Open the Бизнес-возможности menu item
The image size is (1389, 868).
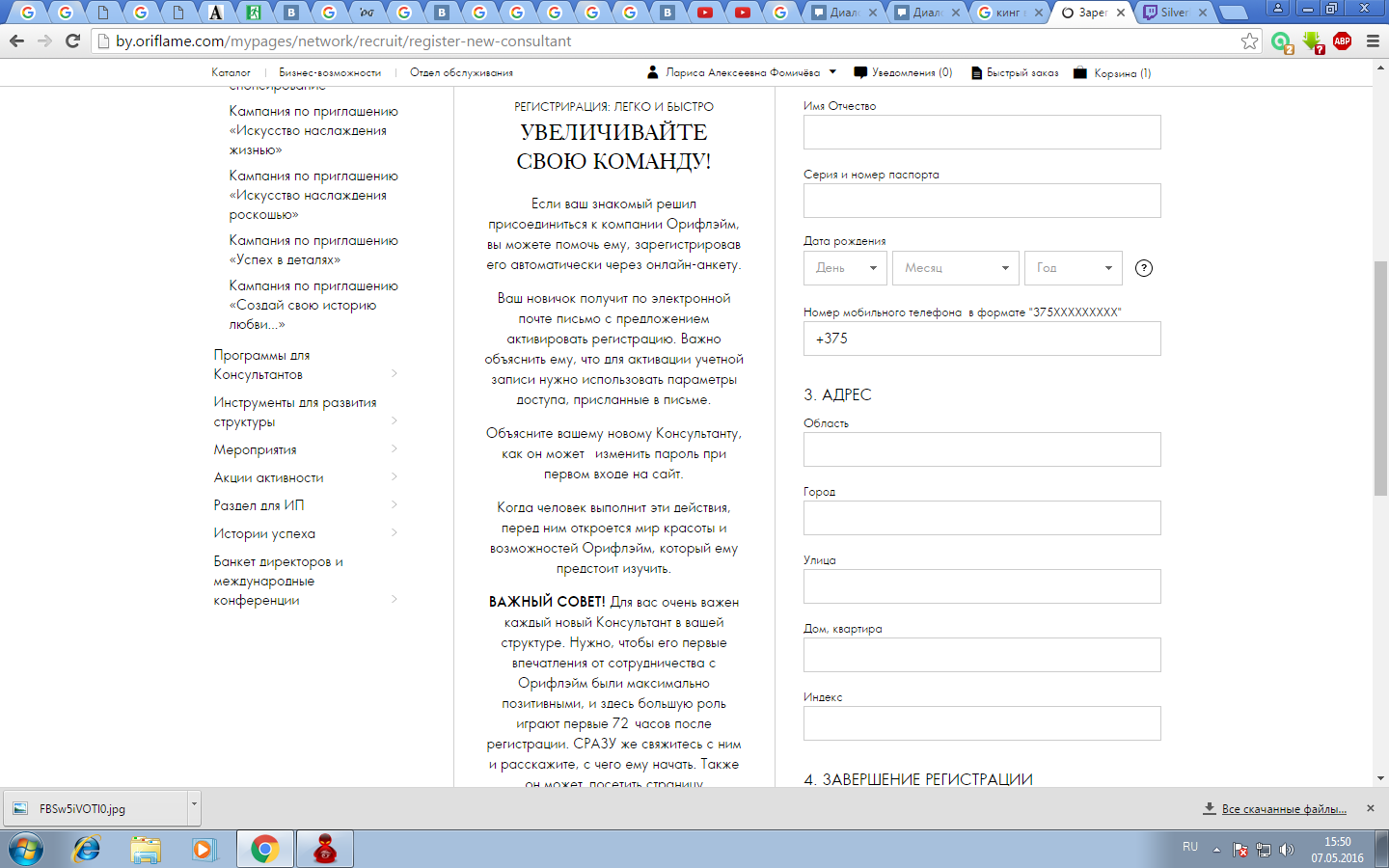[x=330, y=72]
